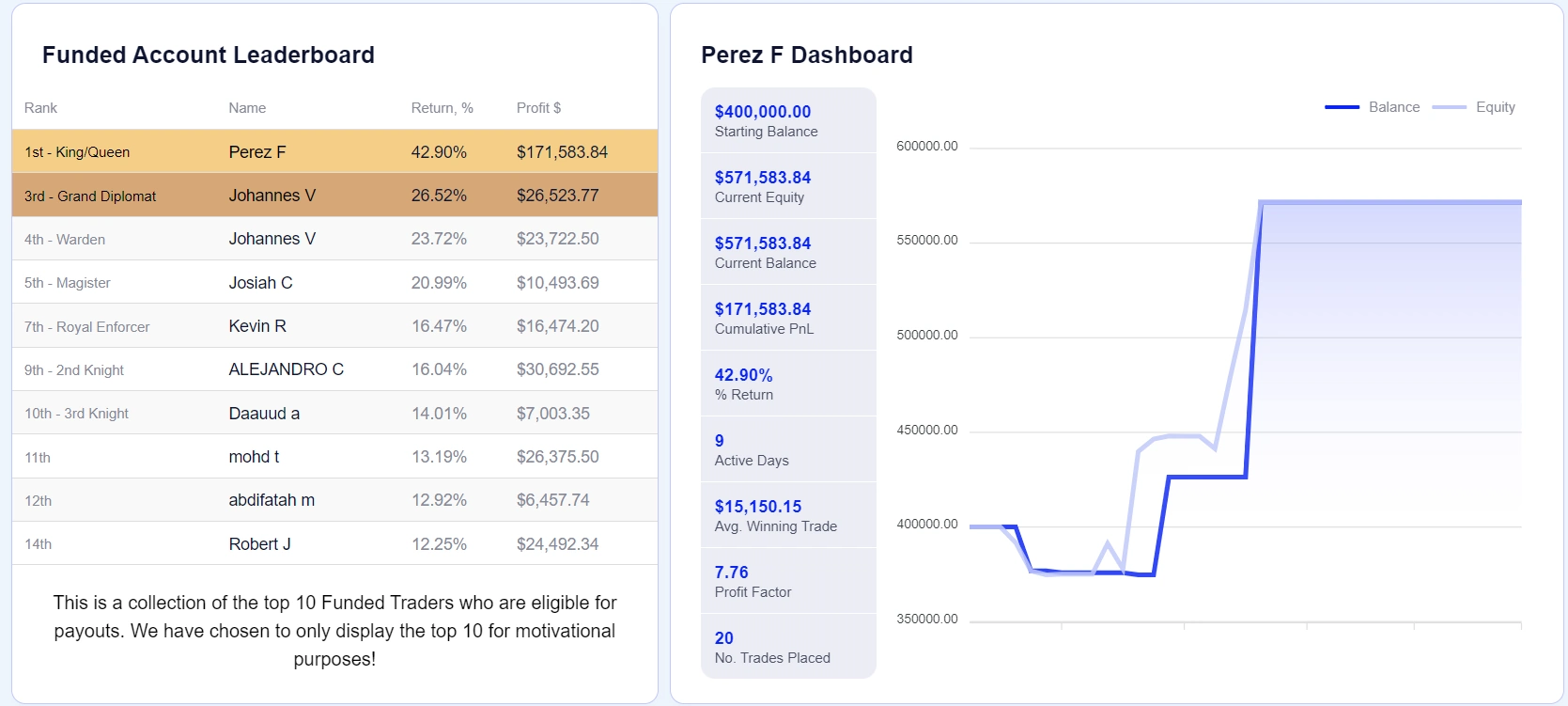This screenshot has width=1568, height=706.
Task: Click the Kevin R name cell
Action: point(257,326)
